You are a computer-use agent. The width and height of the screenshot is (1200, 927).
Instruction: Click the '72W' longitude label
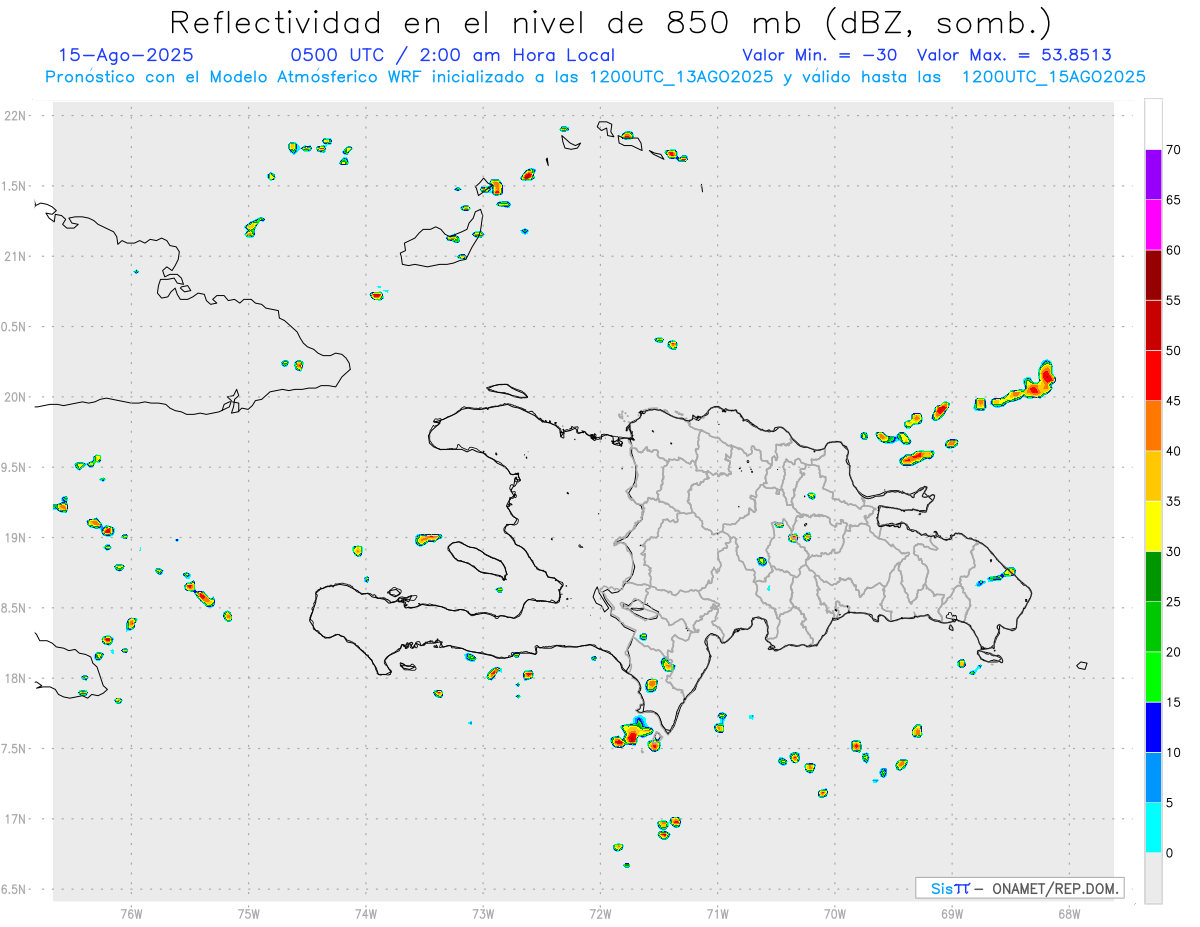pyautogui.click(x=600, y=913)
